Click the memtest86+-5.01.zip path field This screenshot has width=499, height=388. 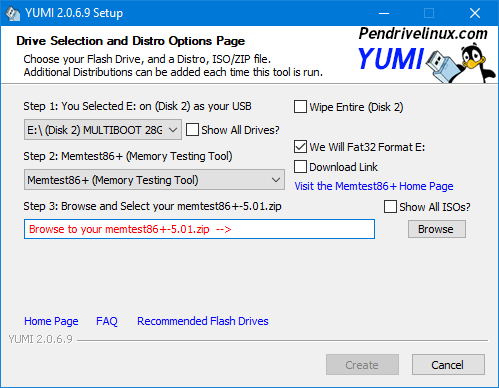[x=199, y=229]
